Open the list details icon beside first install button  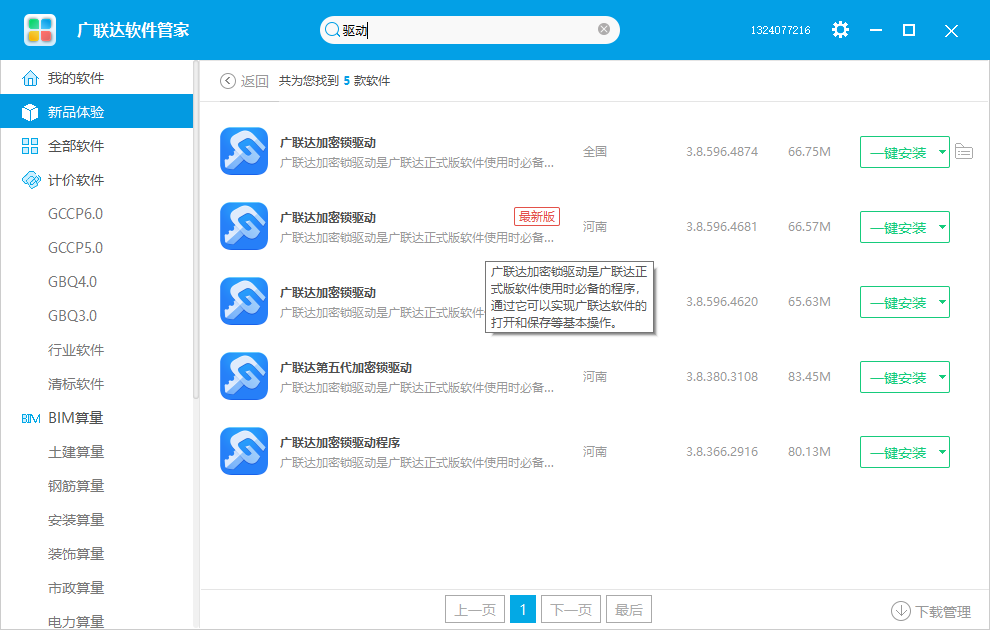(x=963, y=152)
